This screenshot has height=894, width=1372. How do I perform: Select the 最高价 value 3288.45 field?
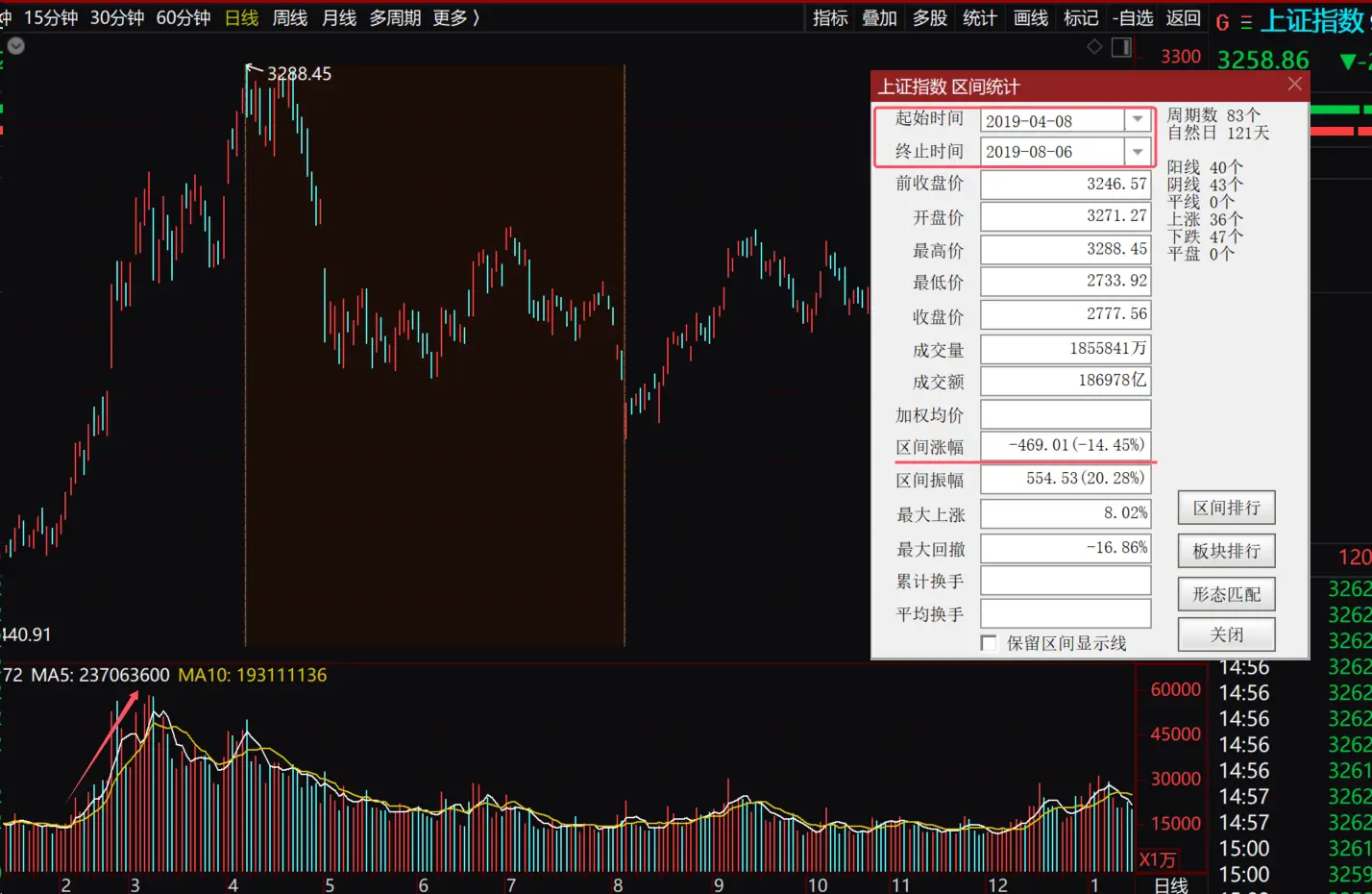1066,249
